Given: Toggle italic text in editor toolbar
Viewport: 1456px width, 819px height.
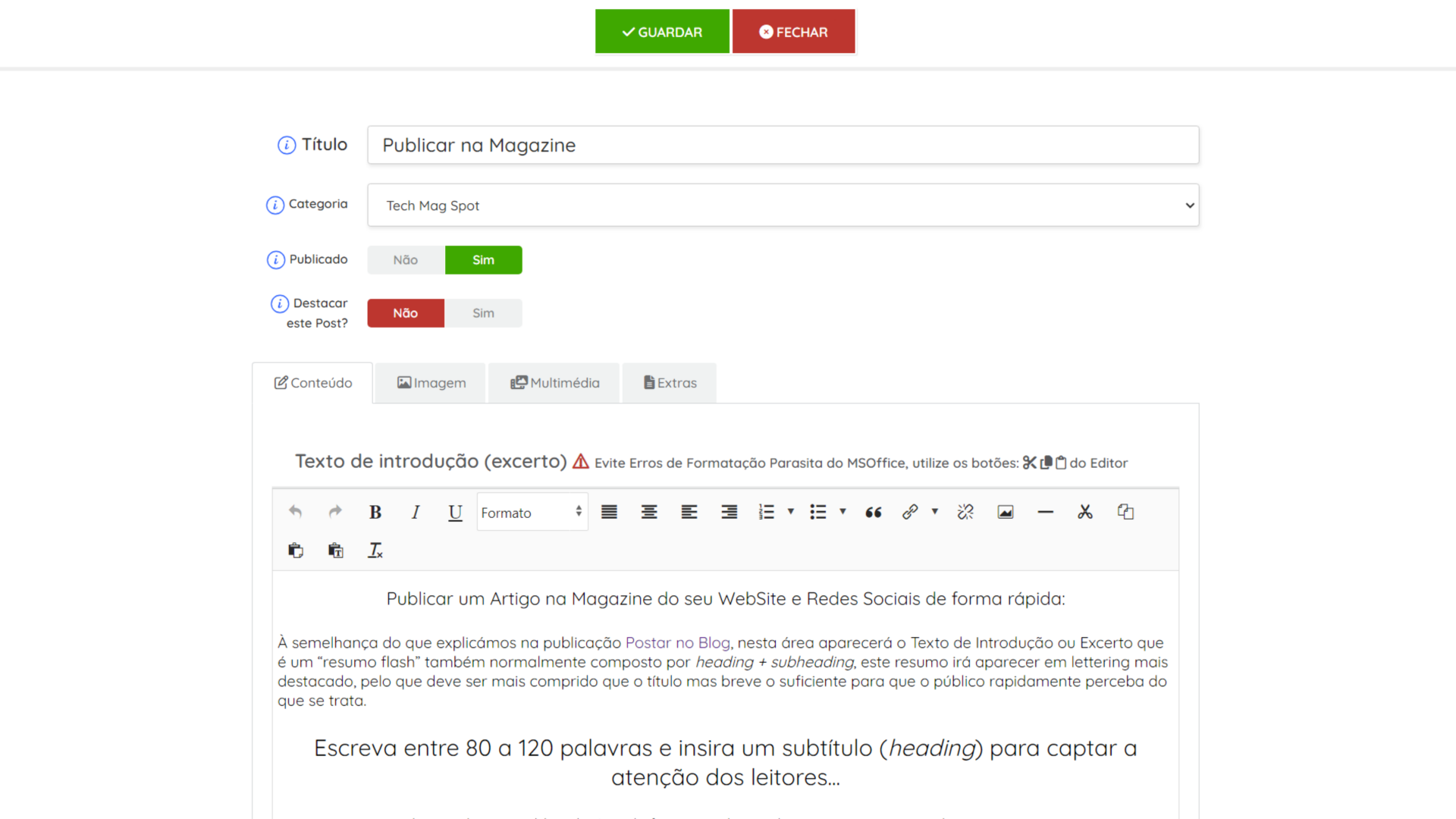Looking at the screenshot, I should pos(415,512).
